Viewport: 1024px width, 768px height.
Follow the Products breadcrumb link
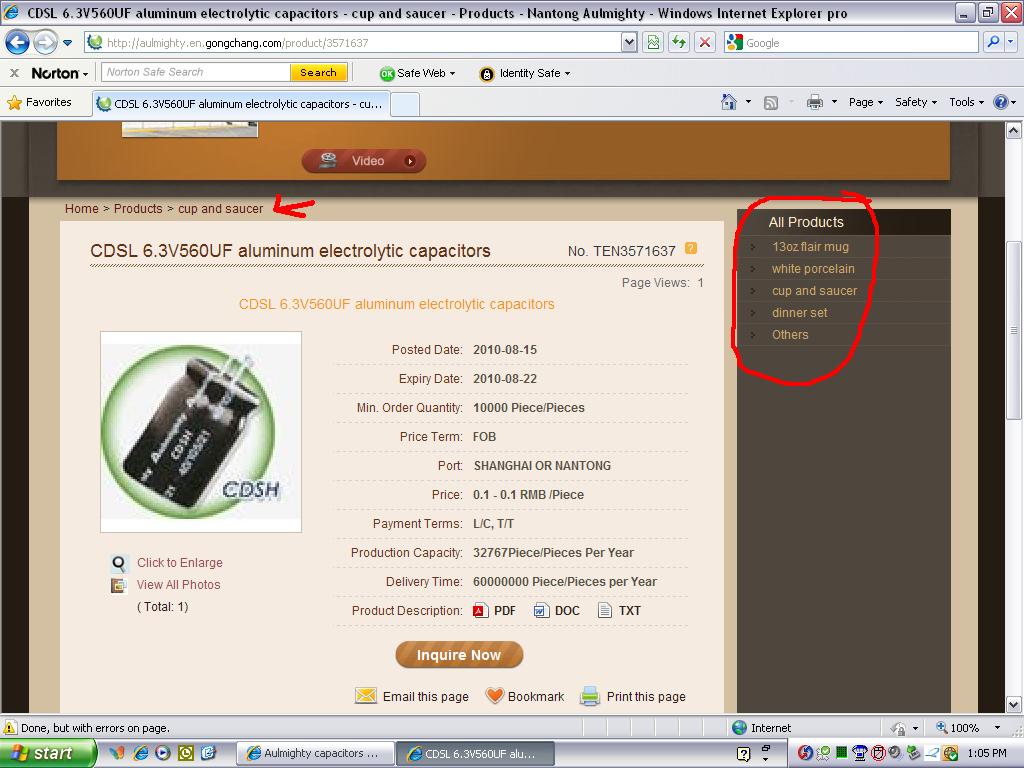(x=138, y=209)
